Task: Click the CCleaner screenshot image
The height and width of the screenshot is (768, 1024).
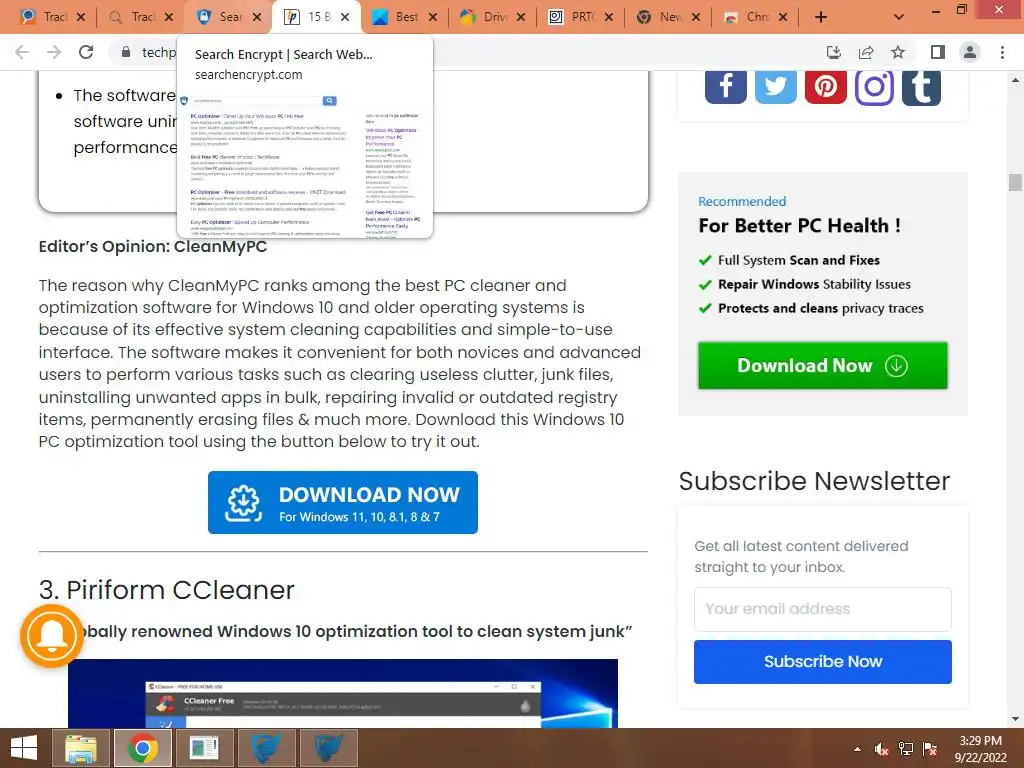Action: click(x=343, y=694)
